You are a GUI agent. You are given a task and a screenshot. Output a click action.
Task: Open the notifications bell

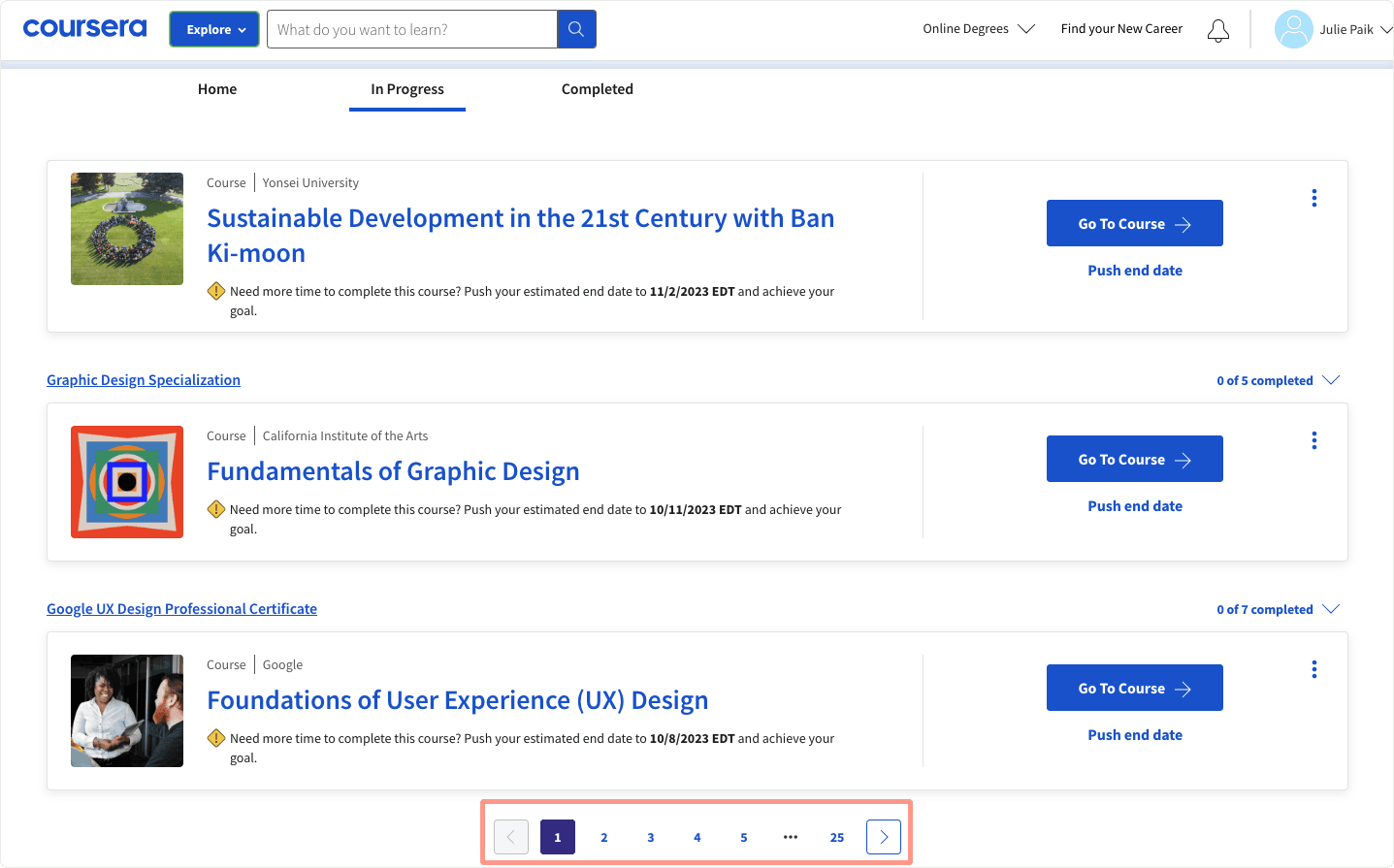(x=1218, y=30)
